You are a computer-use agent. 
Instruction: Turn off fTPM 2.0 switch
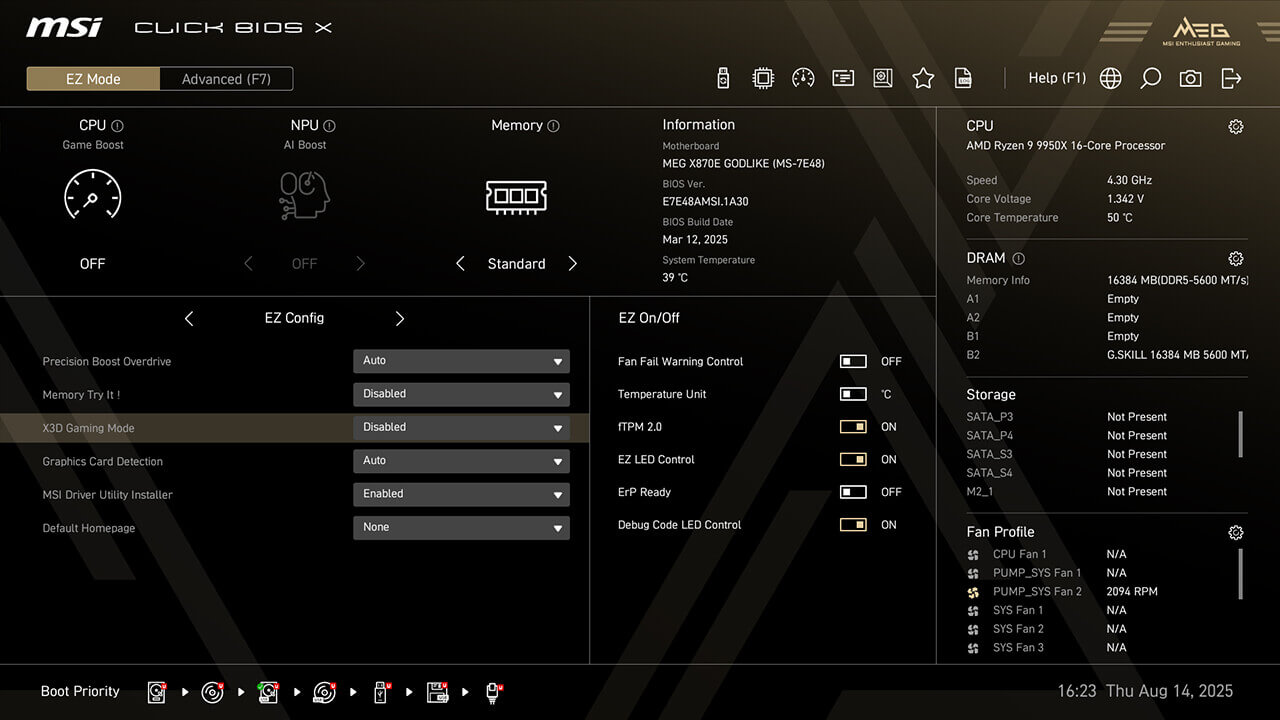click(853, 427)
